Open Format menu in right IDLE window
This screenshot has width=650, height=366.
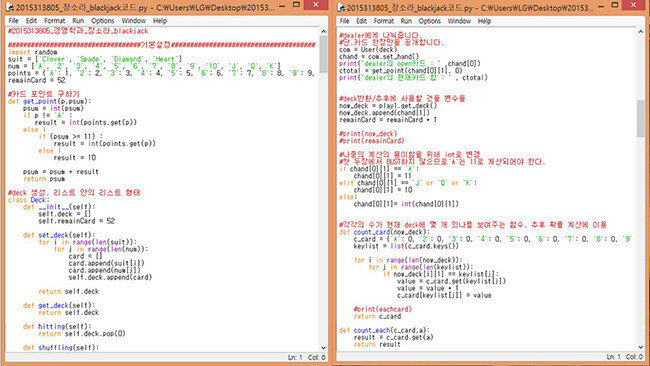383,21
